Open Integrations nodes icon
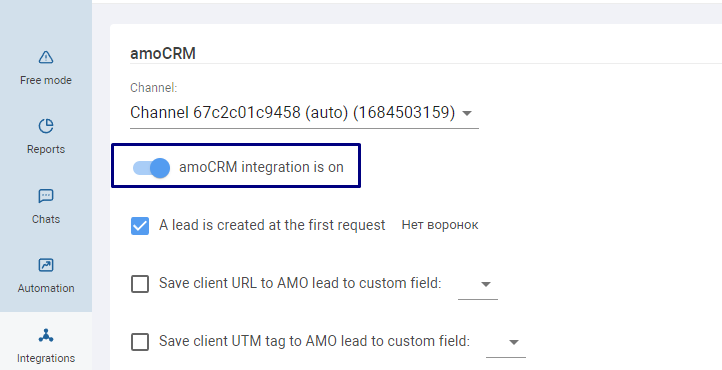Image resolution: width=722 pixels, height=370 pixels. (x=46, y=335)
